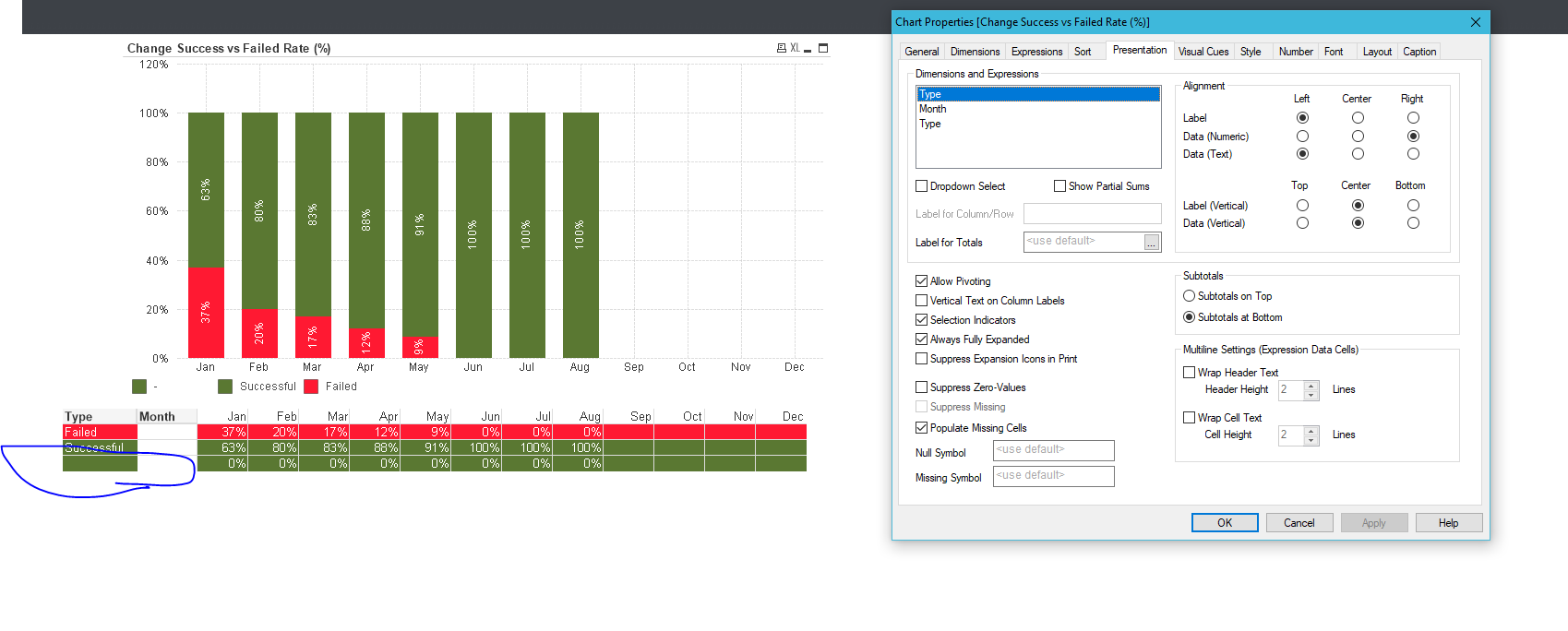Click the XL export to Excel icon
The width and height of the screenshot is (1568, 631).
pos(795,48)
